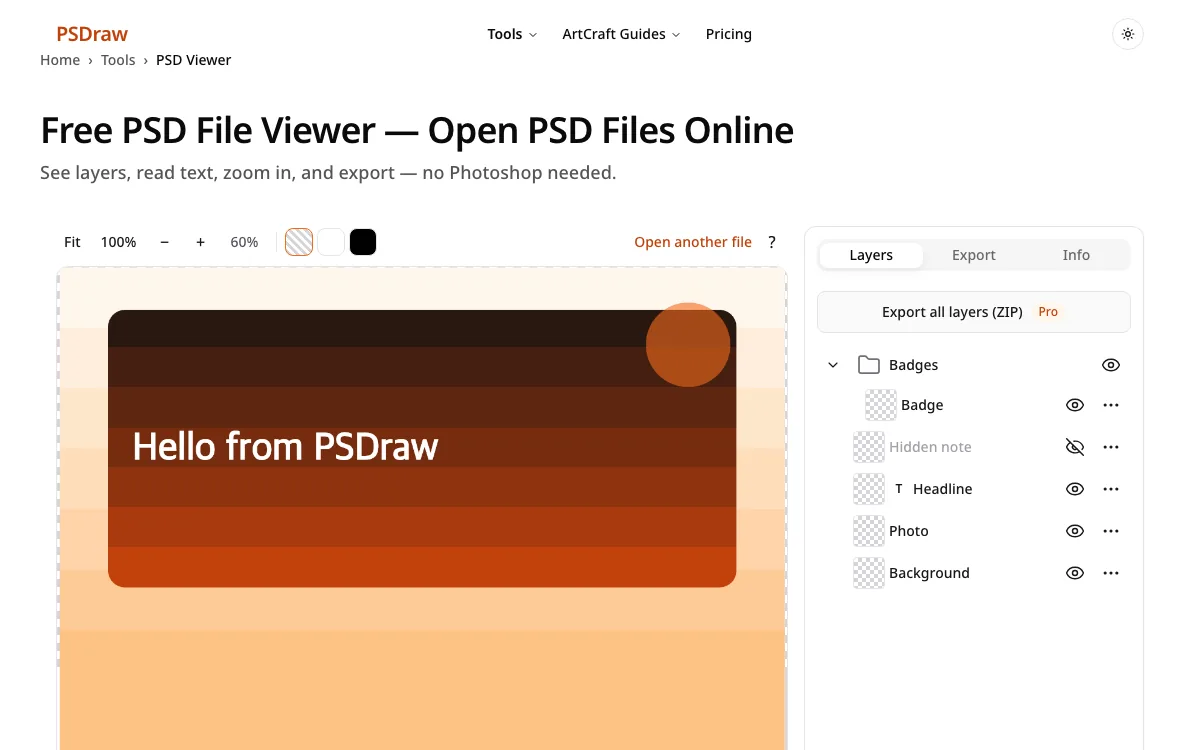Image resolution: width=1200 pixels, height=750 pixels.
Task: Click the Hidden note layer thumbnail
Action: point(869,447)
